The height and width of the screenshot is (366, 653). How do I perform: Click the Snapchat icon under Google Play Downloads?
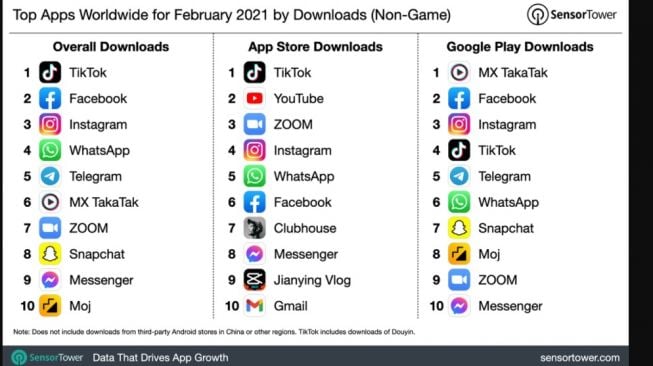point(459,228)
